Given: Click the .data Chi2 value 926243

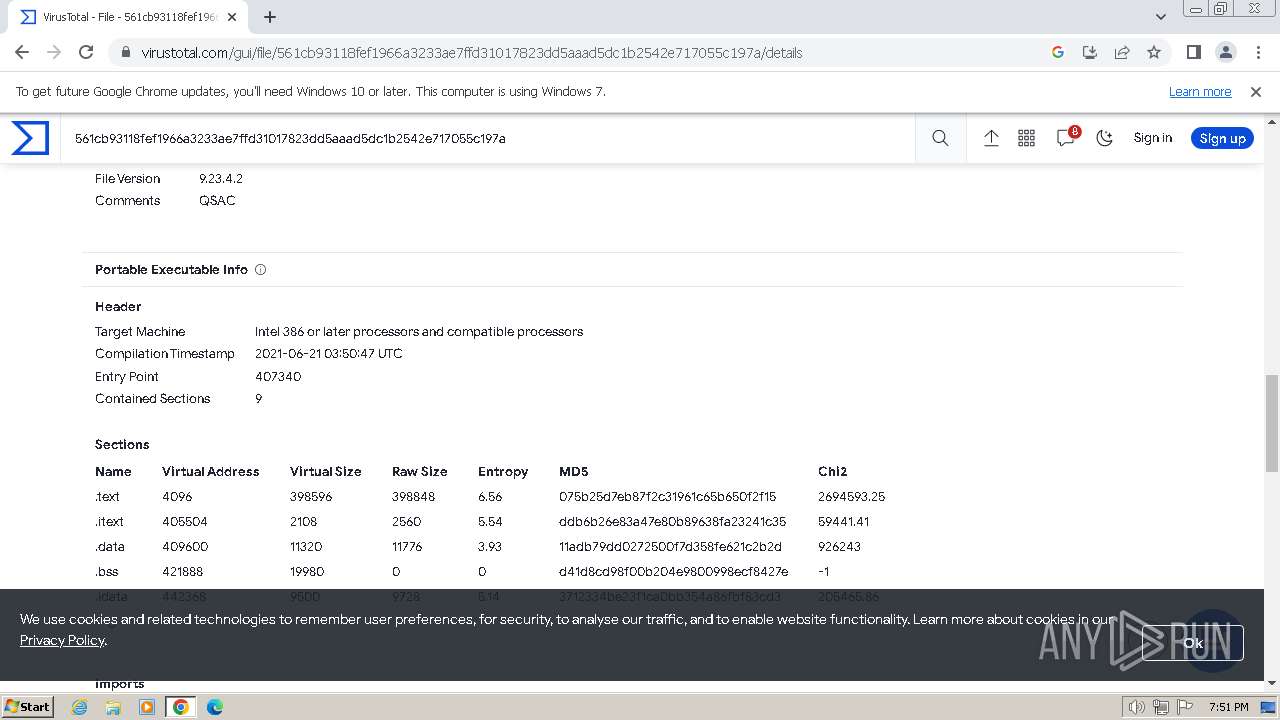Looking at the screenshot, I should tap(839, 547).
